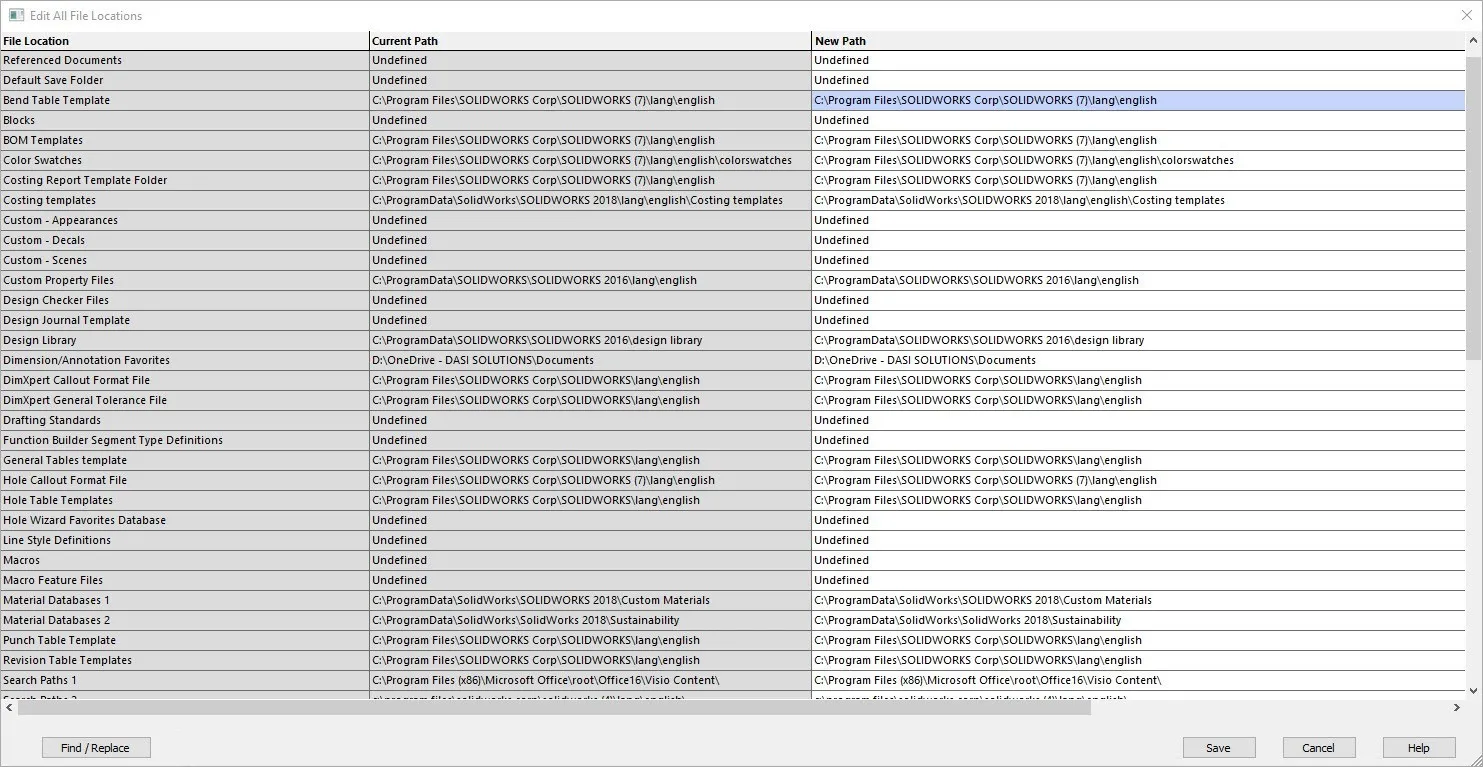1483x767 pixels.
Task: Select the Punch Table Template row label
Action: [x=185, y=640]
